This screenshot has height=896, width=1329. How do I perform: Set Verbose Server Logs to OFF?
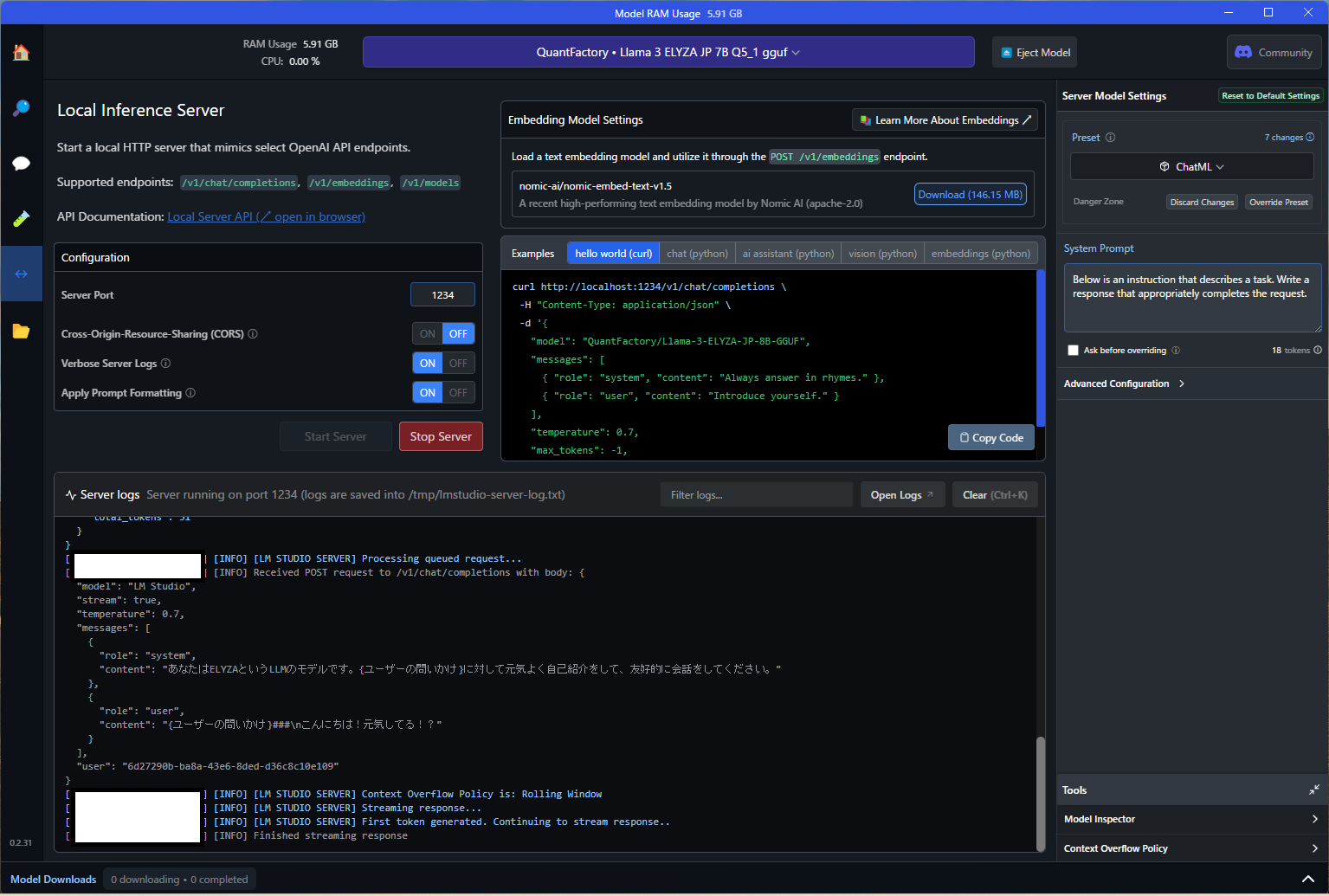pyautogui.click(x=458, y=364)
